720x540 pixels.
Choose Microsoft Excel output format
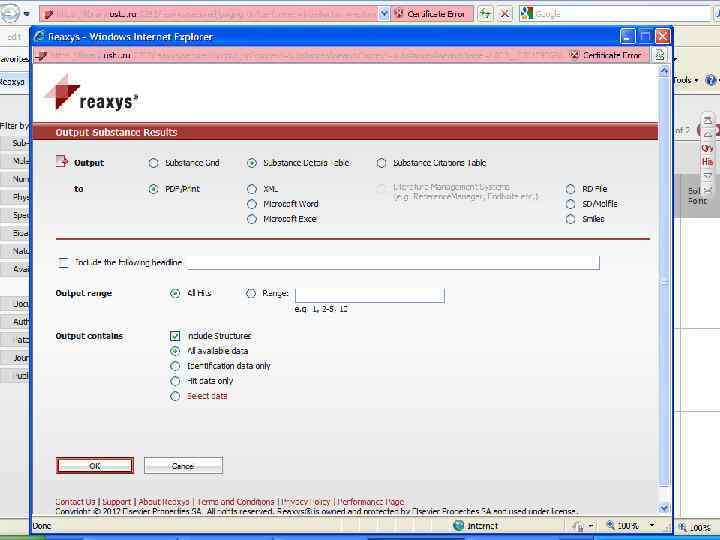tap(252, 219)
